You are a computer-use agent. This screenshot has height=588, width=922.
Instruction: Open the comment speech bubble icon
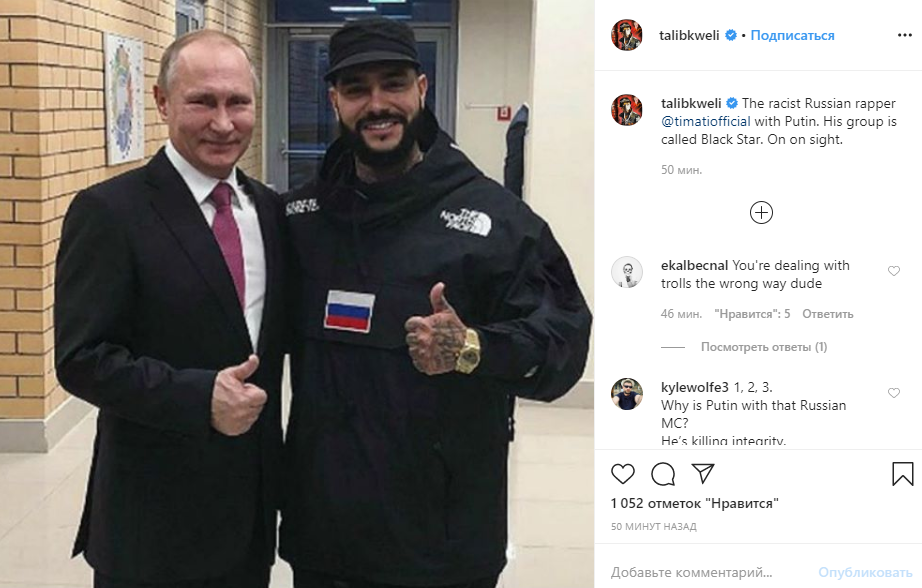pos(663,474)
